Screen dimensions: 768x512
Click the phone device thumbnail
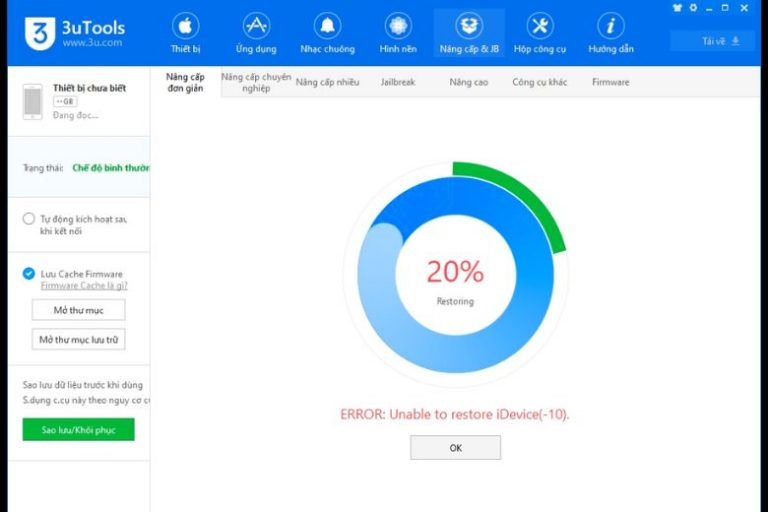coord(33,101)
